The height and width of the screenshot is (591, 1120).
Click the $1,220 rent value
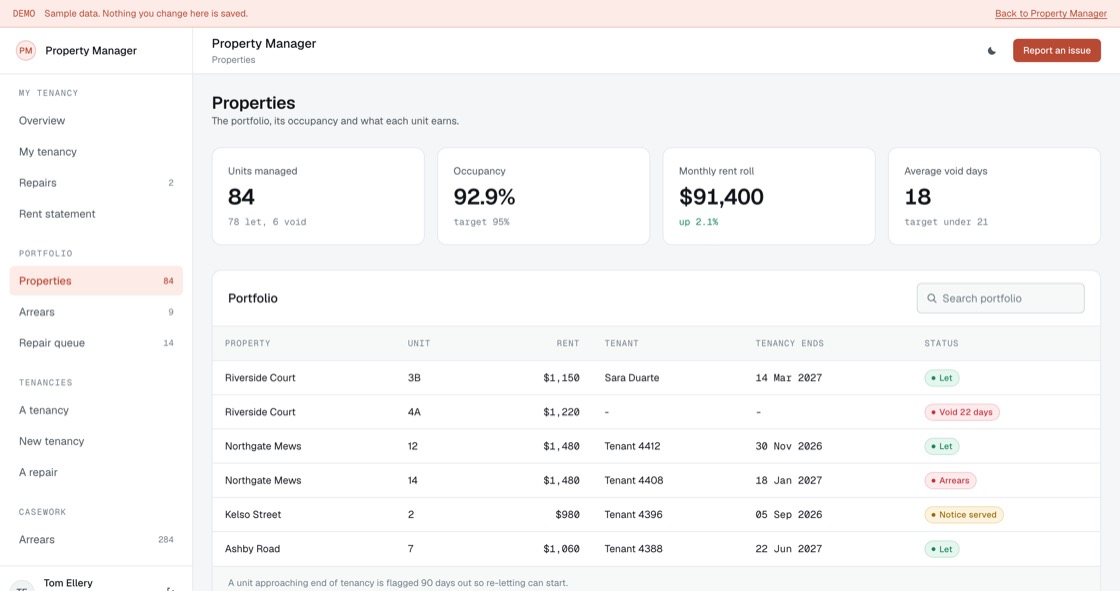[x=561, y=412]
